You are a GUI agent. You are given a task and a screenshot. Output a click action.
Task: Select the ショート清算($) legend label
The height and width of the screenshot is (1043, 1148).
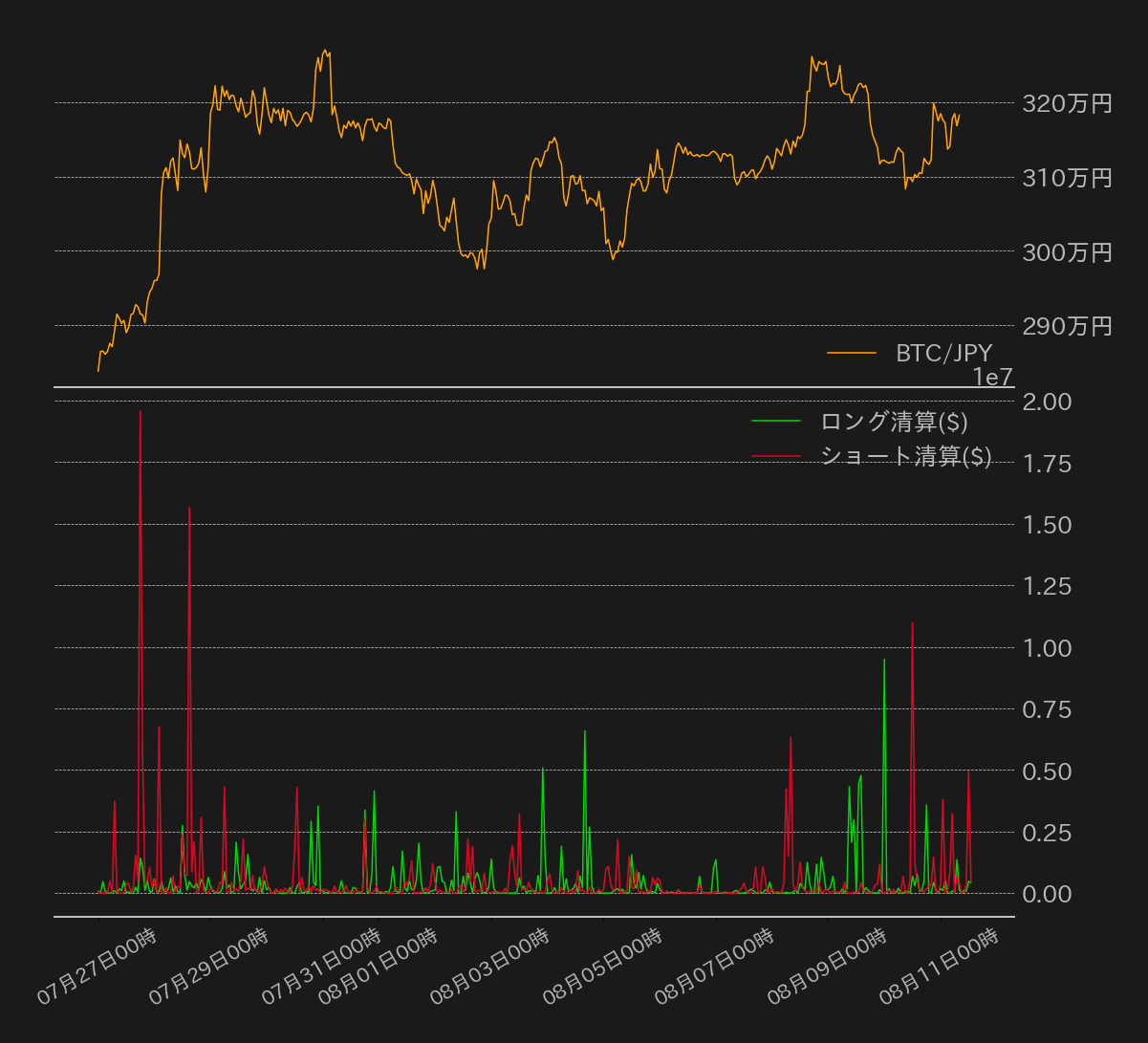(905, 456)
